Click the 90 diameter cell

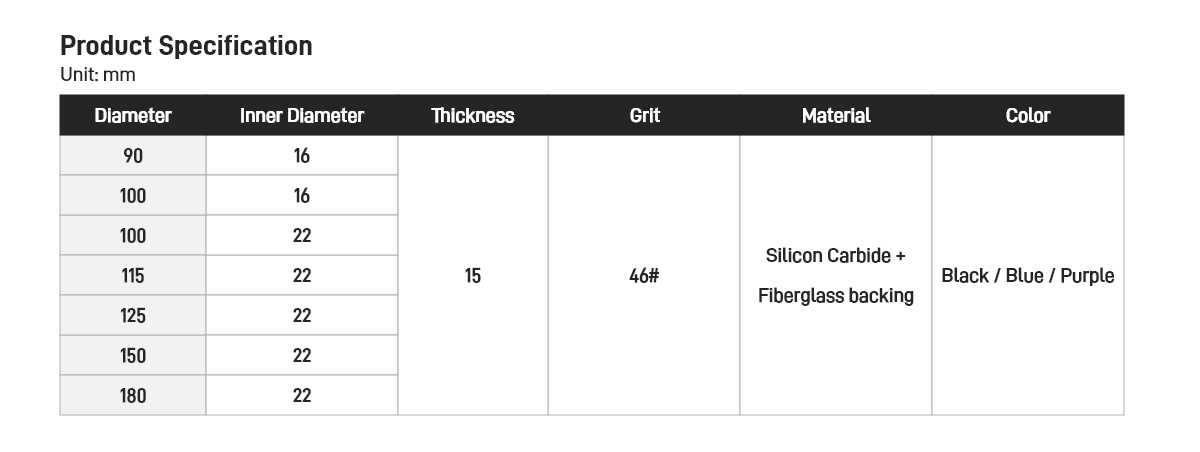pos(133,156)
